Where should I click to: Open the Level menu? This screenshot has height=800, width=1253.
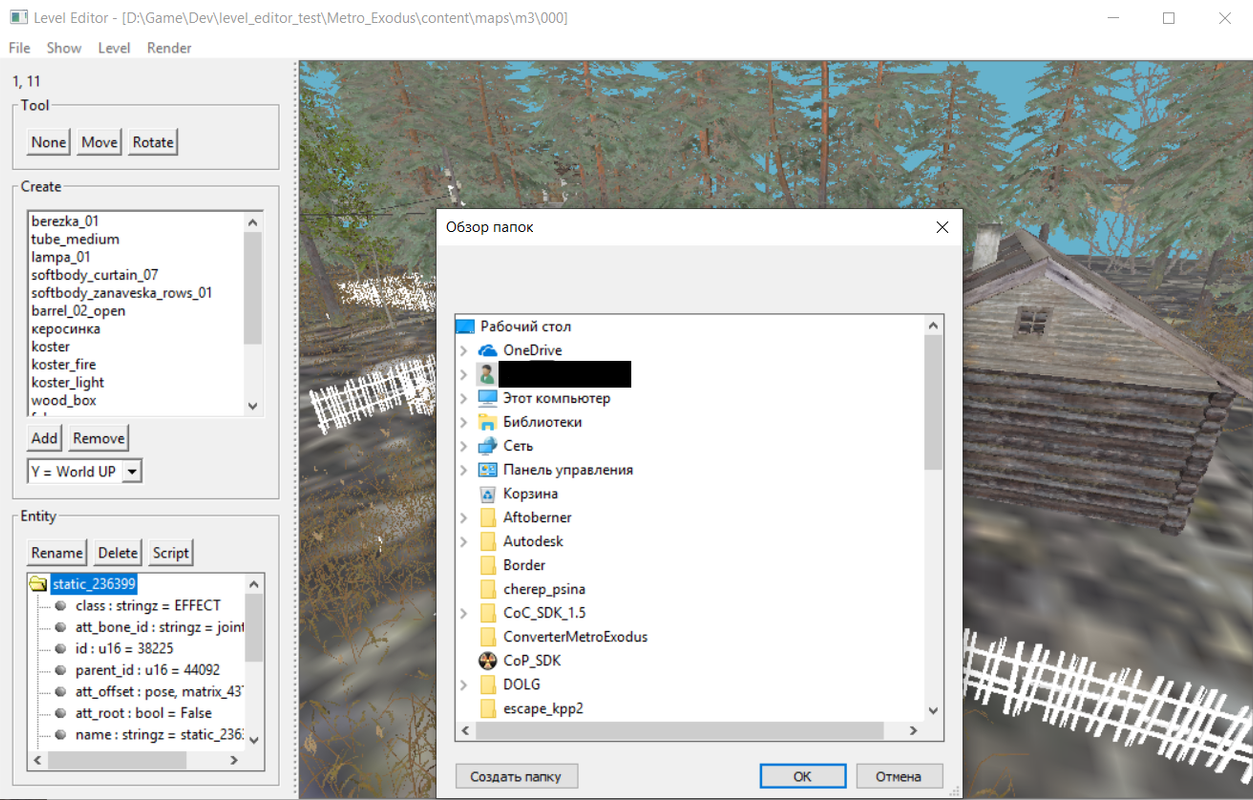click(x=114, y=48)
